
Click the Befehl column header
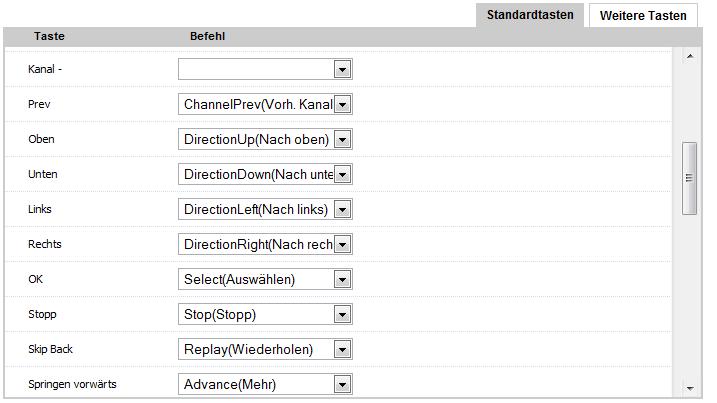point(207,36)
